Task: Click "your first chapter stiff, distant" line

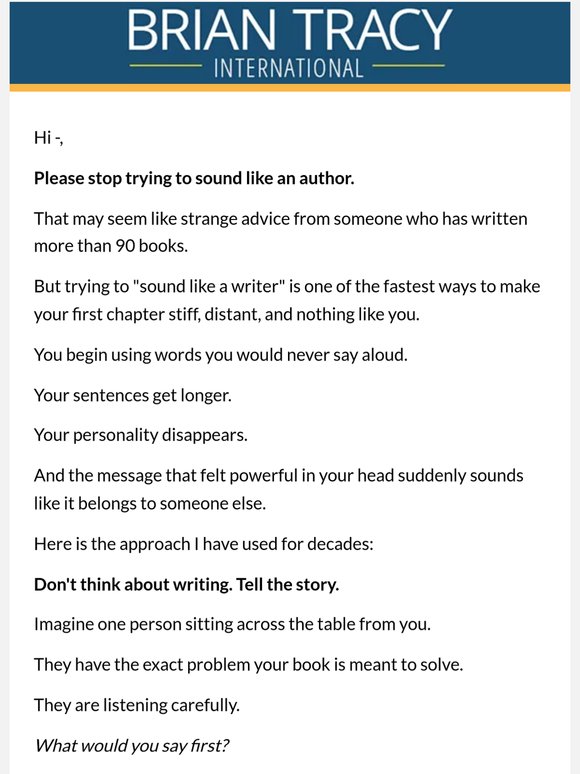Action: click(x=227, y=314)
